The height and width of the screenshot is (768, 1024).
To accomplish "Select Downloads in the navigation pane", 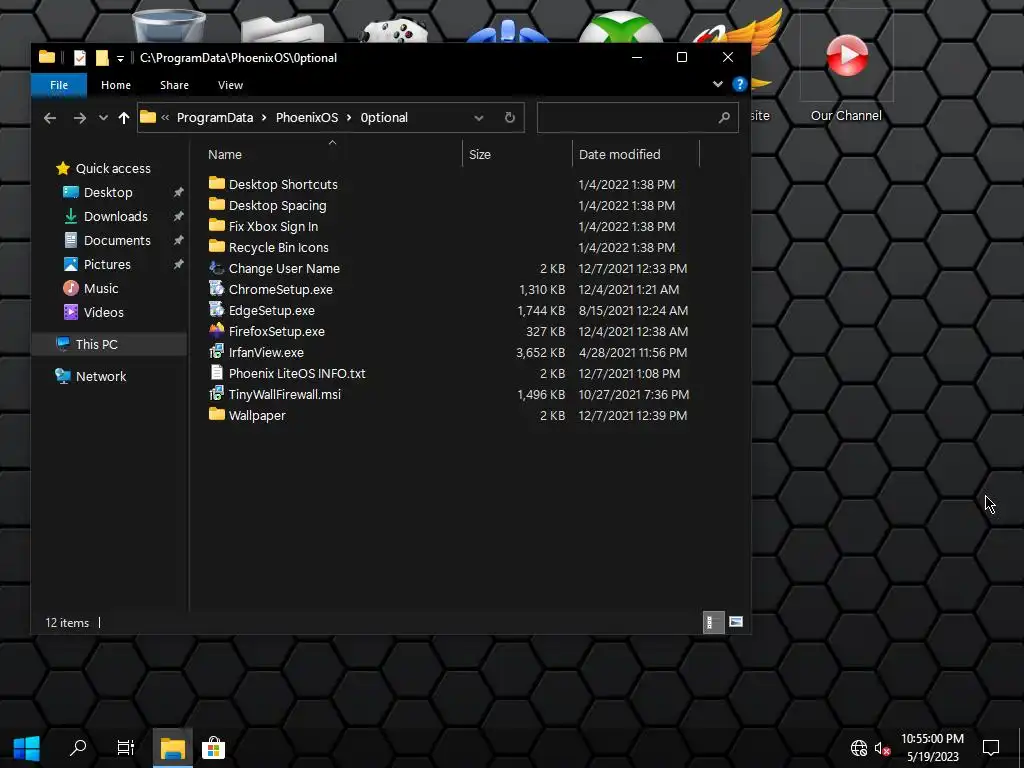I will [x=116, y=217].
